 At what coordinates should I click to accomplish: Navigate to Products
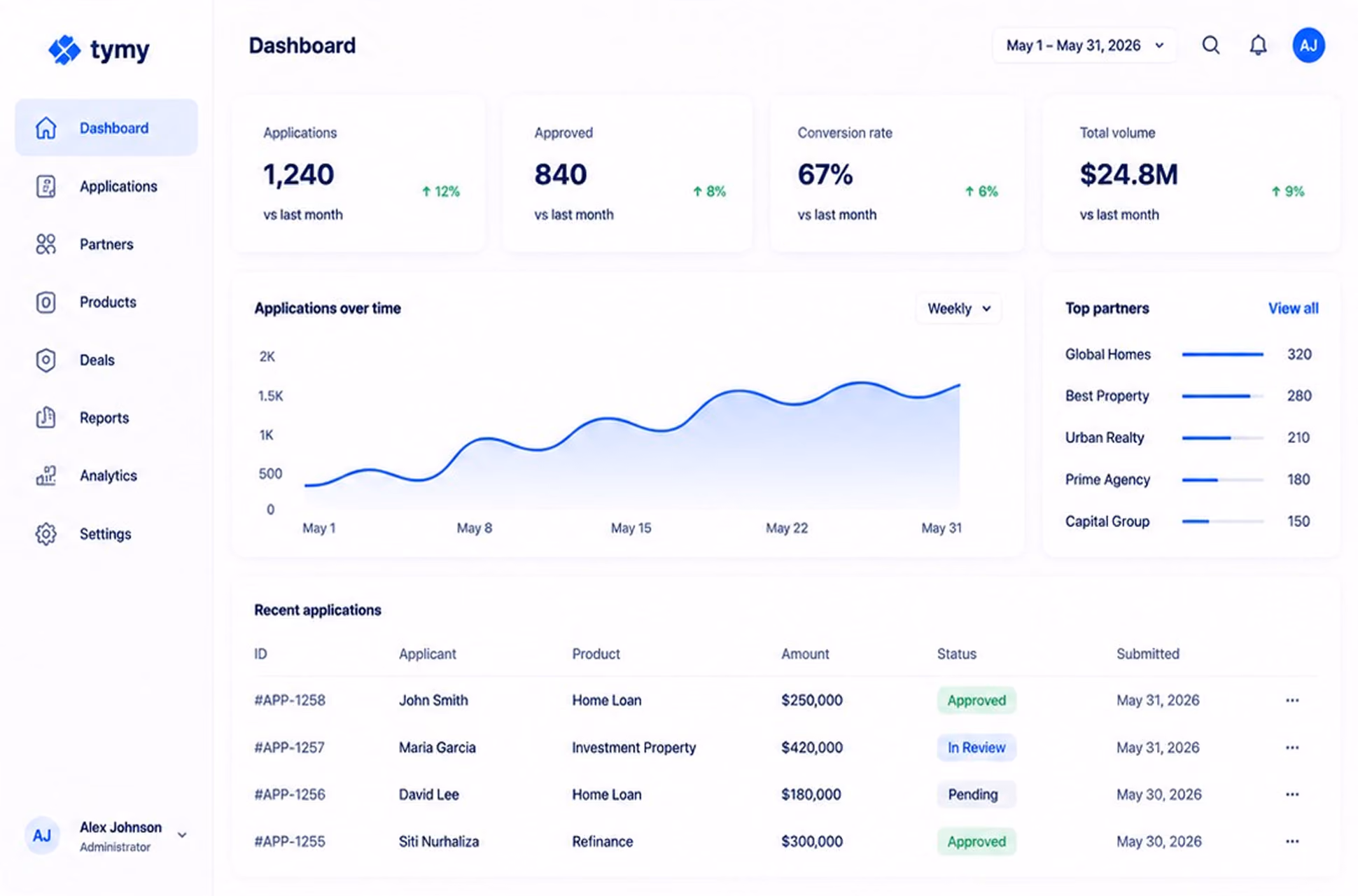[106, 302]
